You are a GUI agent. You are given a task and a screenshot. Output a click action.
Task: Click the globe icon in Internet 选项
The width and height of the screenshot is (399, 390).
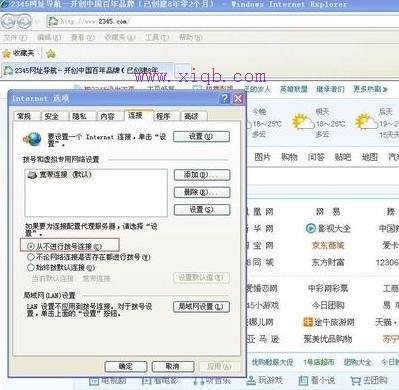[32, 139]
